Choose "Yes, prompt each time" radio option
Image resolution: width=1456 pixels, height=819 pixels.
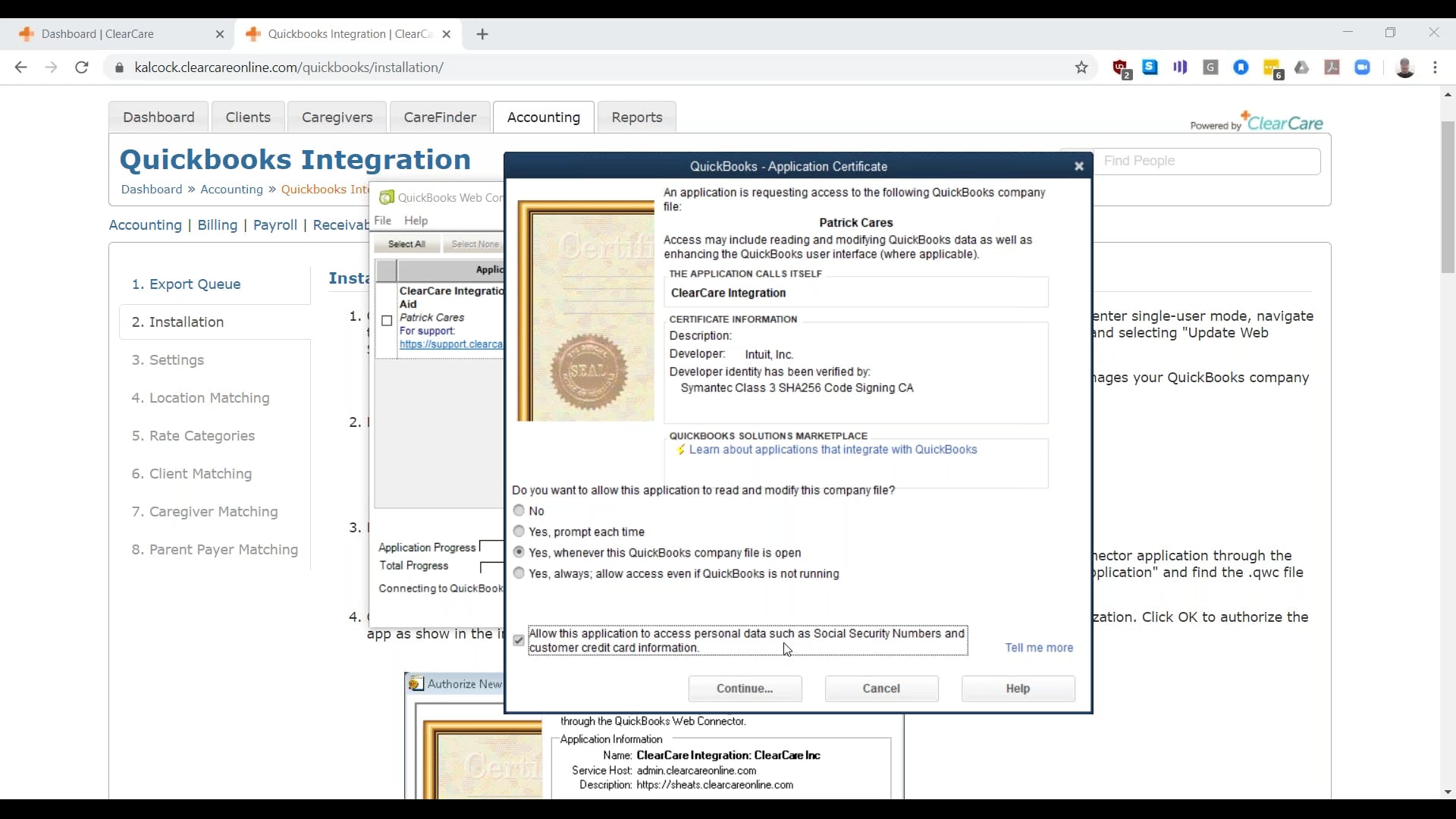(519, 532)
